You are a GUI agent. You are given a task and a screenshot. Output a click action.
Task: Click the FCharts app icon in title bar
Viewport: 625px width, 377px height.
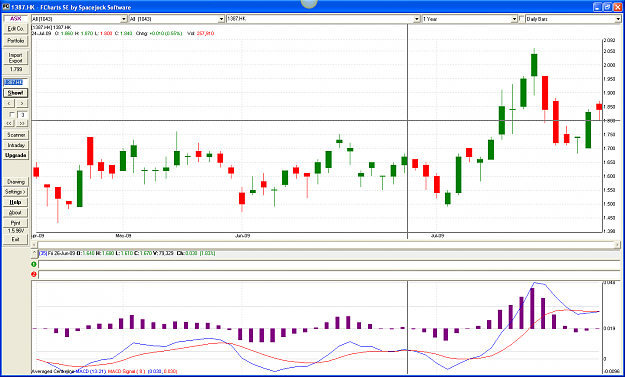[x=6, y=7]
